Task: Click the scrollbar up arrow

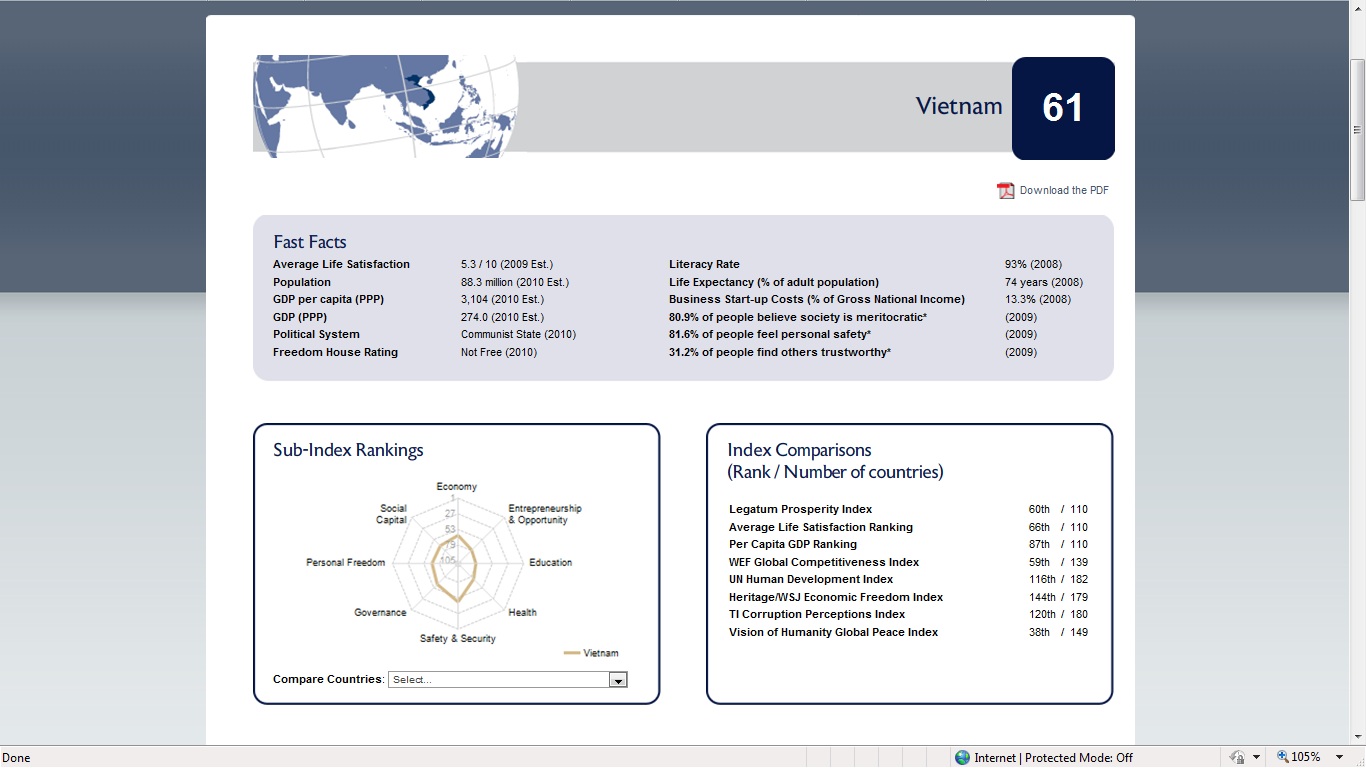Action: (x=1357, y=8)
